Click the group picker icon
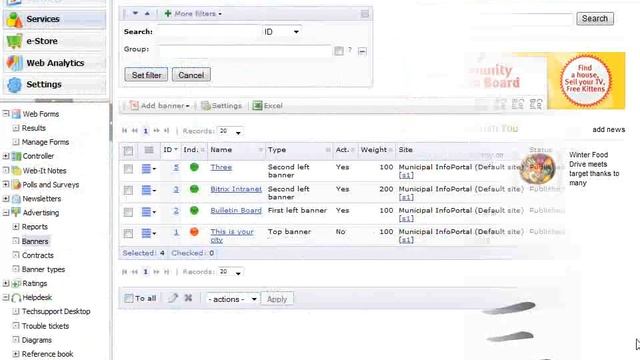 (x=338, y=51)
